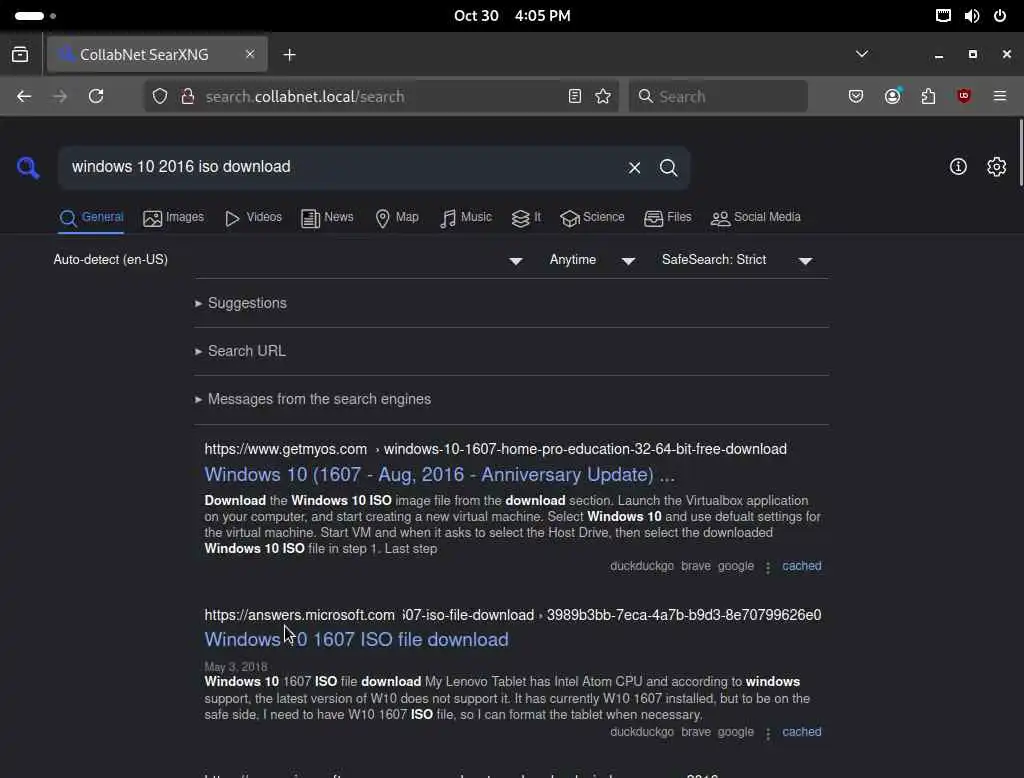List all tabs chevron
1024x778 pixels.
862,54
